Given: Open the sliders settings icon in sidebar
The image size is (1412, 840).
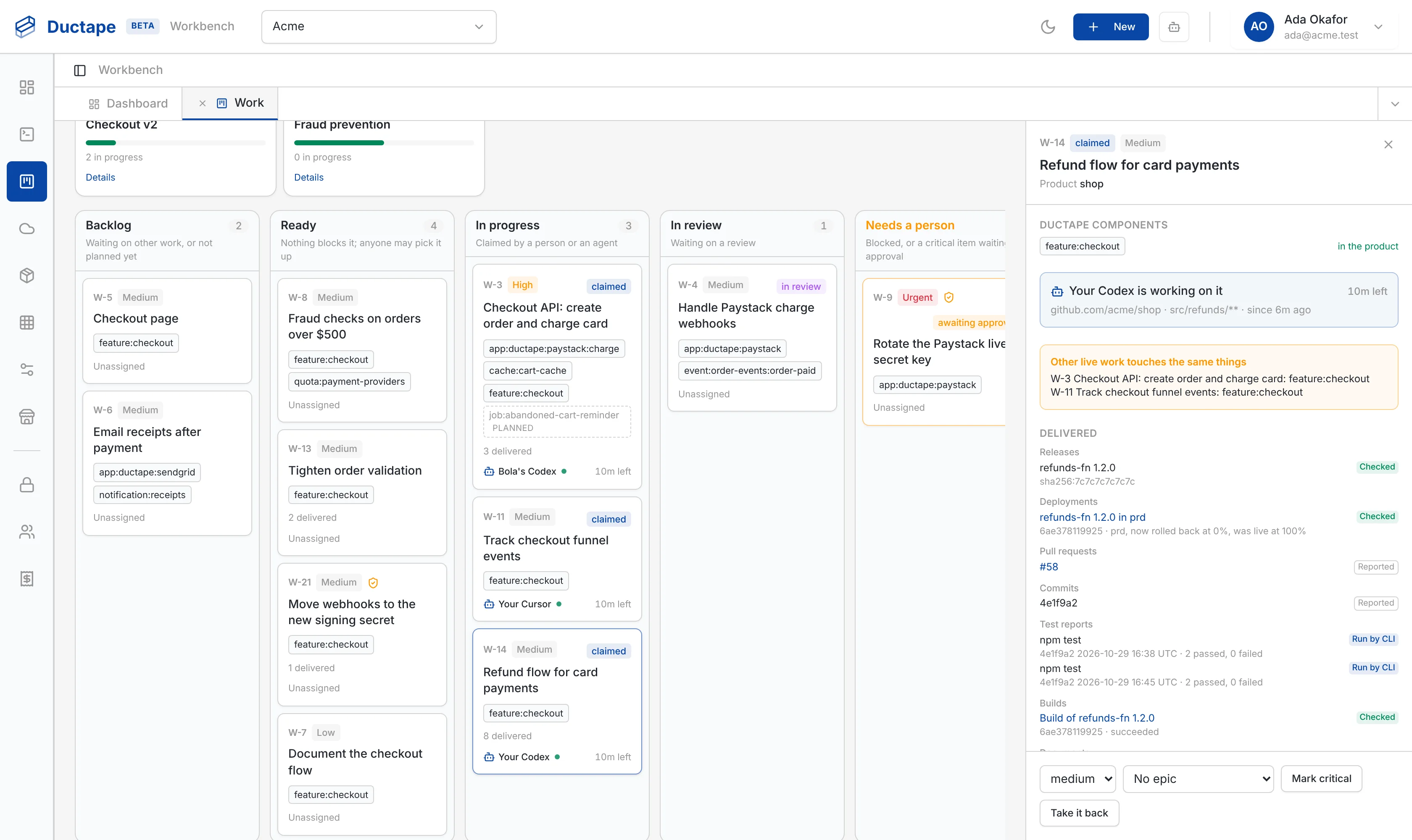Looking at the screenshot, I should point(26,370).
